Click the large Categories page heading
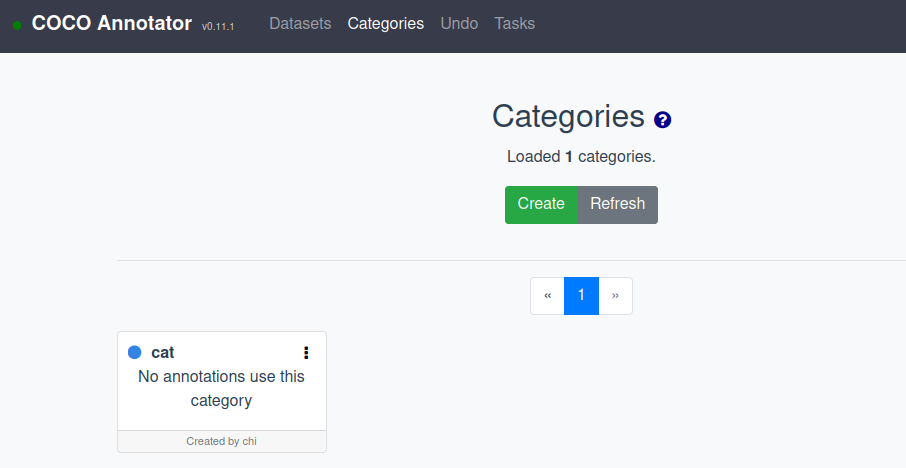The height and width of the screenshot is (468, 906). [568, 117]
